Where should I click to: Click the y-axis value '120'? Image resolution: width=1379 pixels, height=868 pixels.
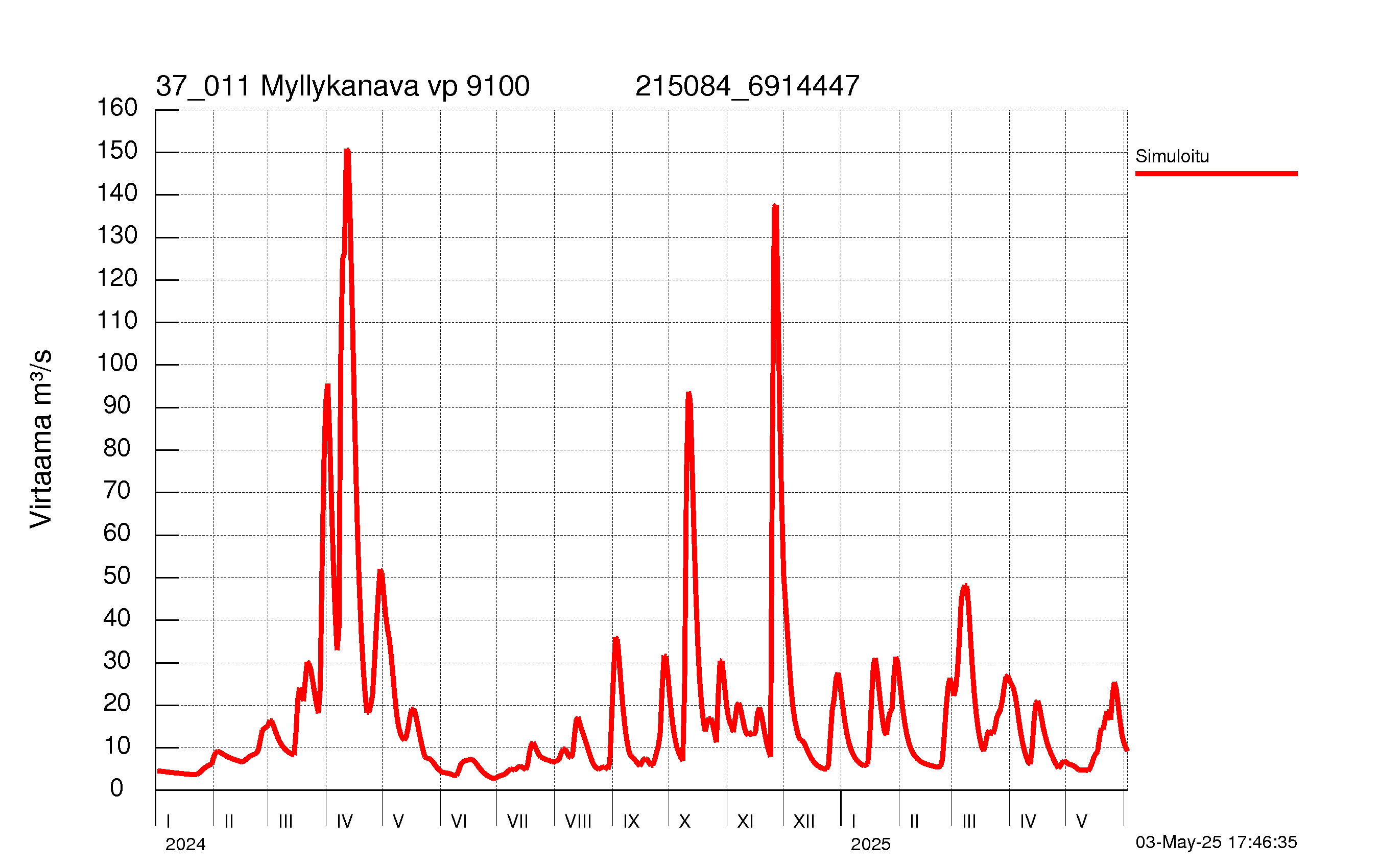click(117, 278)
